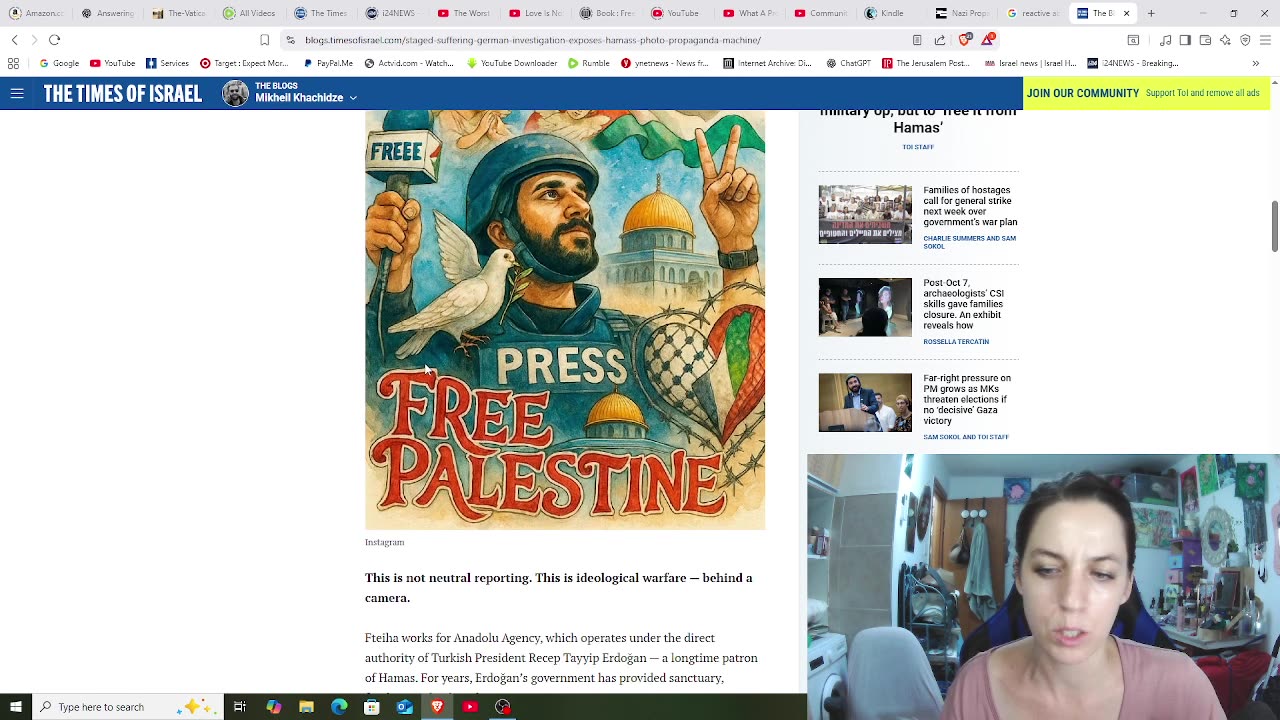The width and height of the screenshot is (1280, 720).
Task: Open the YouTube bookmark
Action: (x=112, y=63)
